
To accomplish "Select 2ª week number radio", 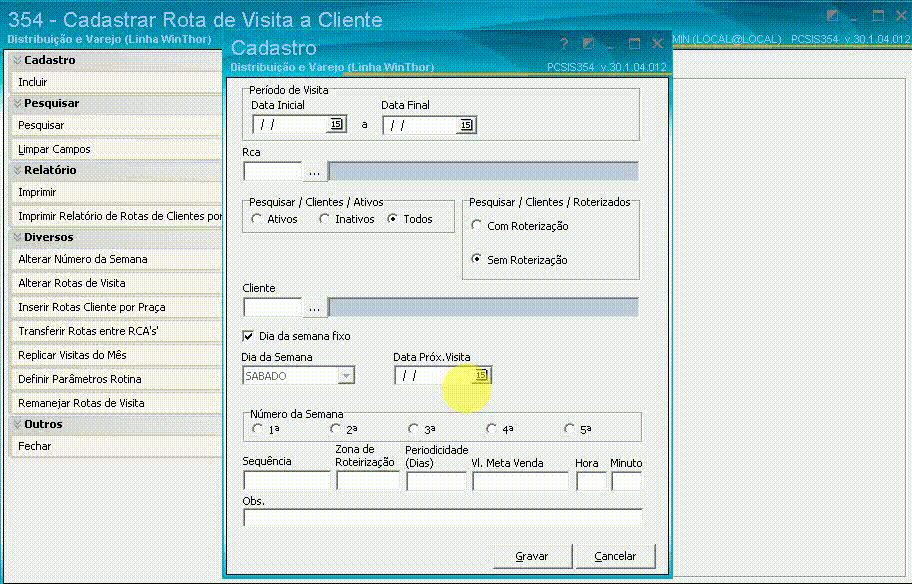I will click(335, 429).
